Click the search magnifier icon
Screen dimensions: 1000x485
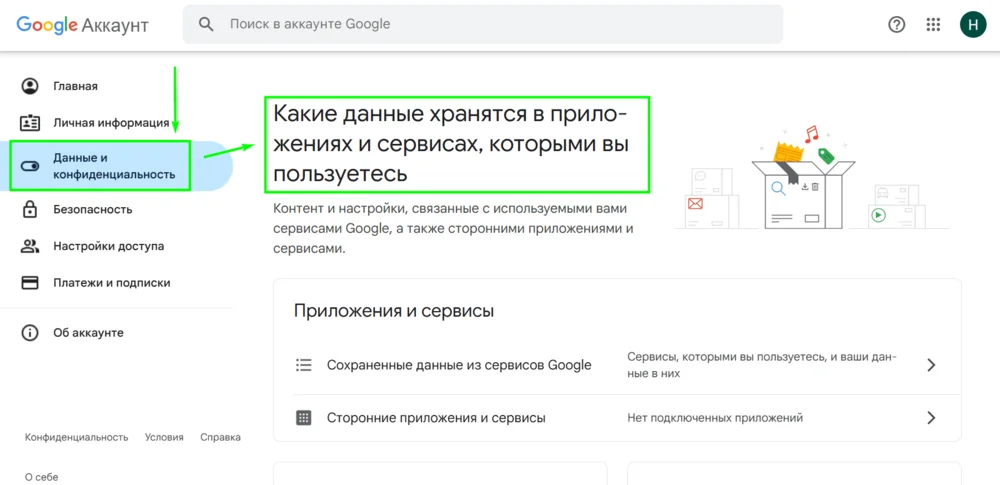coord(207,24)
